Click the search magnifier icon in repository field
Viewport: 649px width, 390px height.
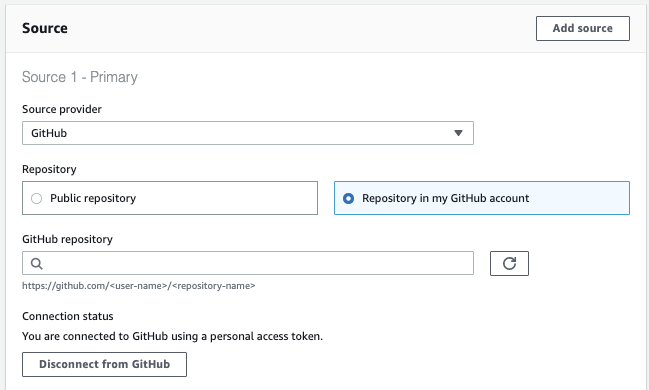(x=36, y=263)
